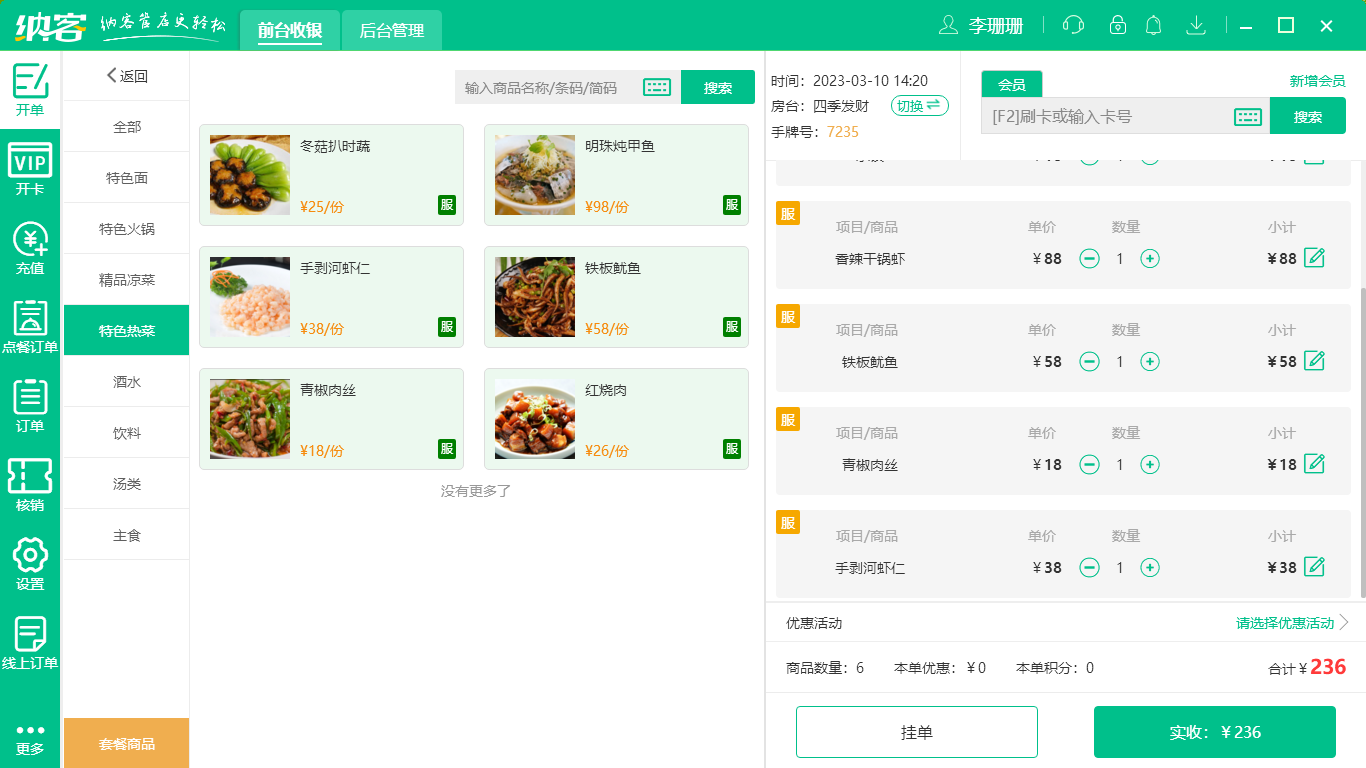Open the 订单 orders sidebar icon

30,406
